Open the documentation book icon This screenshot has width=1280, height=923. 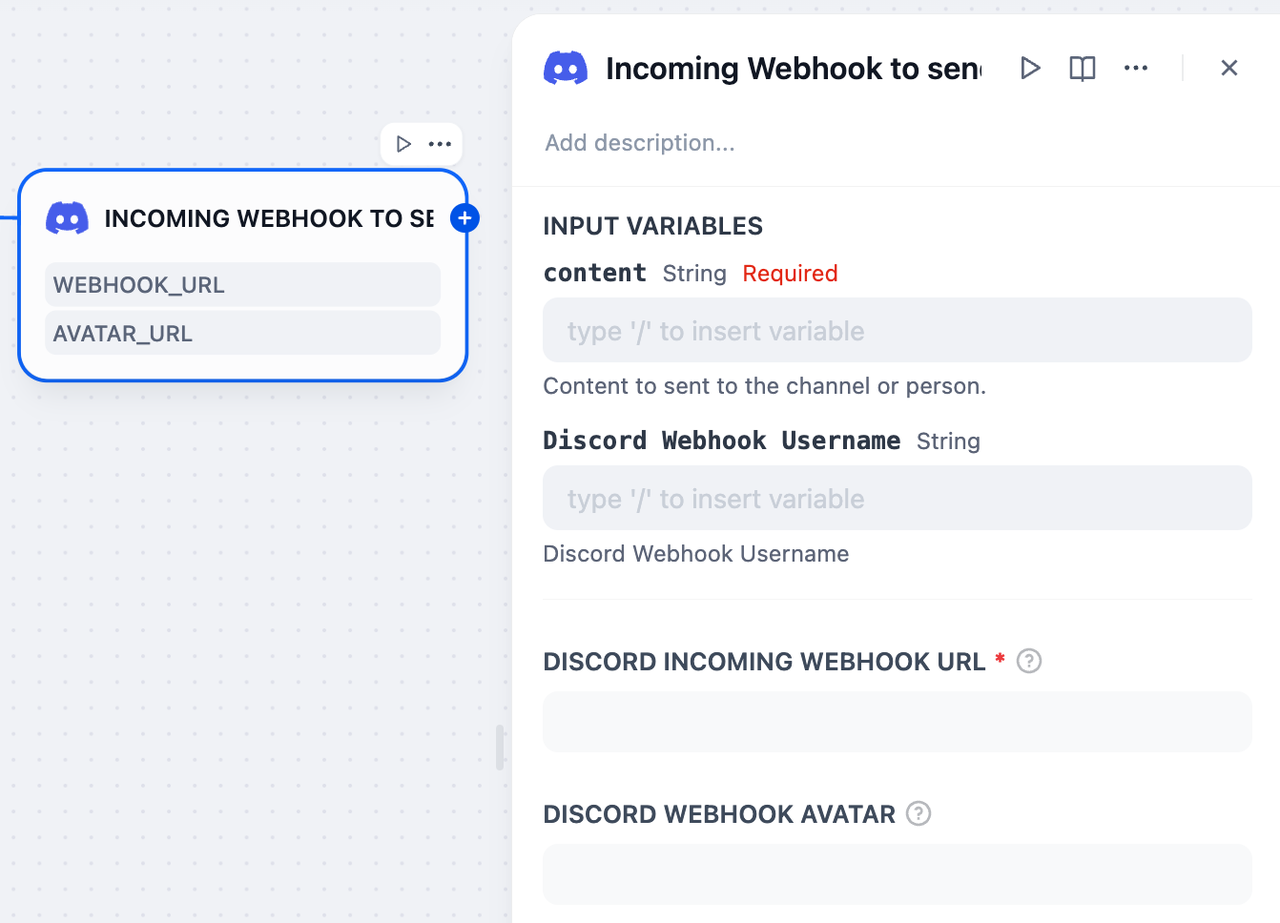(1082, 68)
